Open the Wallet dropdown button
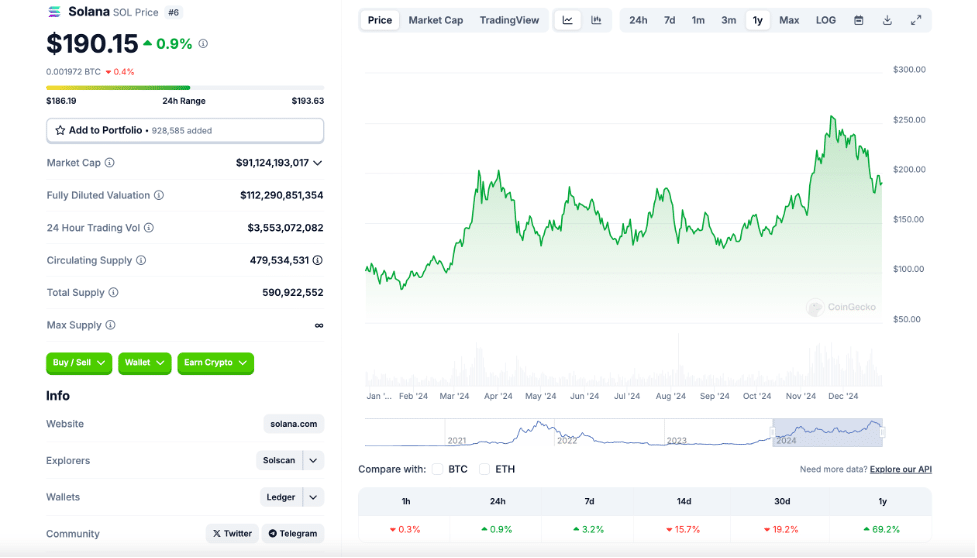This screenshot has height=558, width=977. click(145, 362)
